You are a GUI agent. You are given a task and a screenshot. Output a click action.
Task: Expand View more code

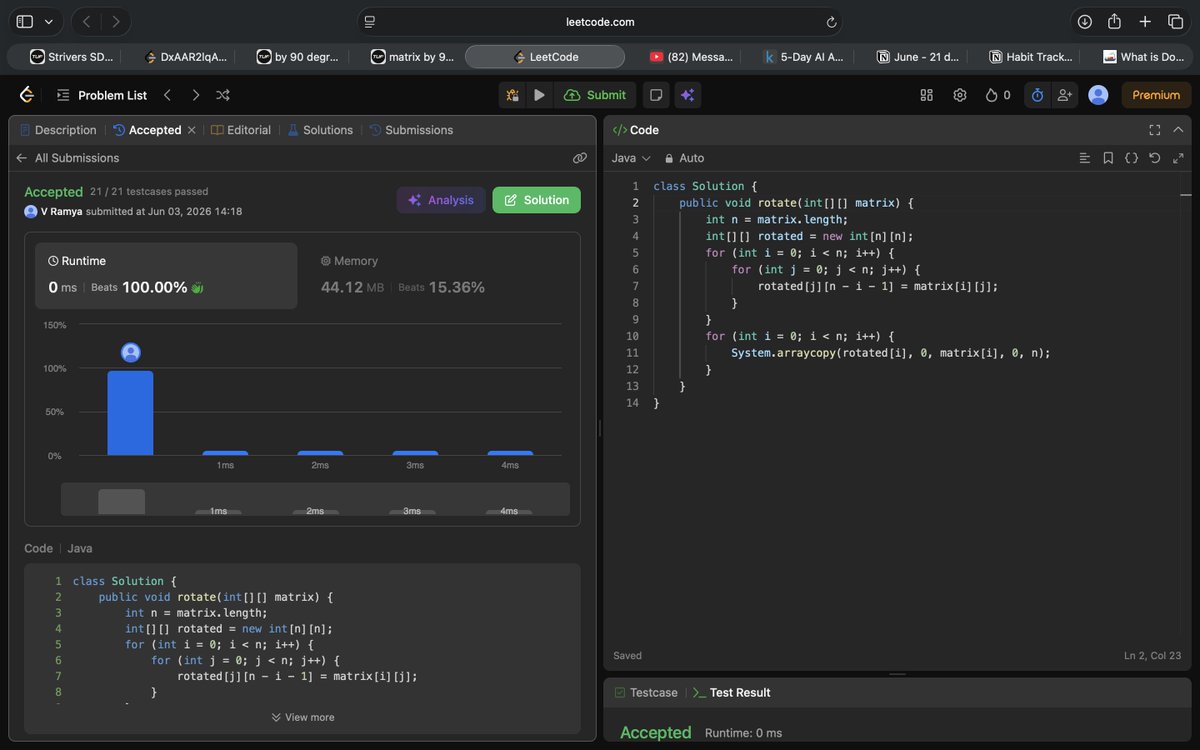click(303, 717)
